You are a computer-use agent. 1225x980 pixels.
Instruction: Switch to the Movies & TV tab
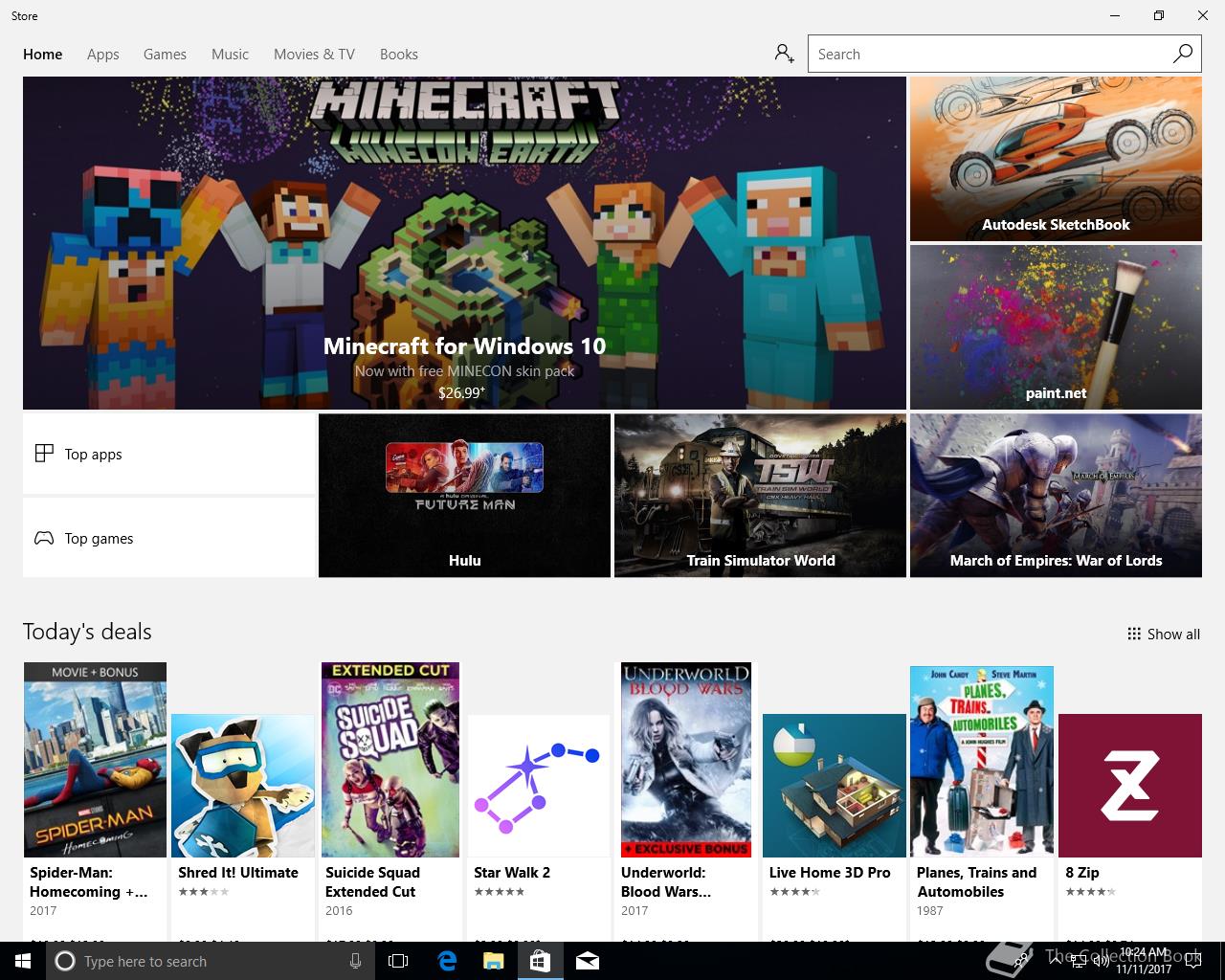[314, 55]
